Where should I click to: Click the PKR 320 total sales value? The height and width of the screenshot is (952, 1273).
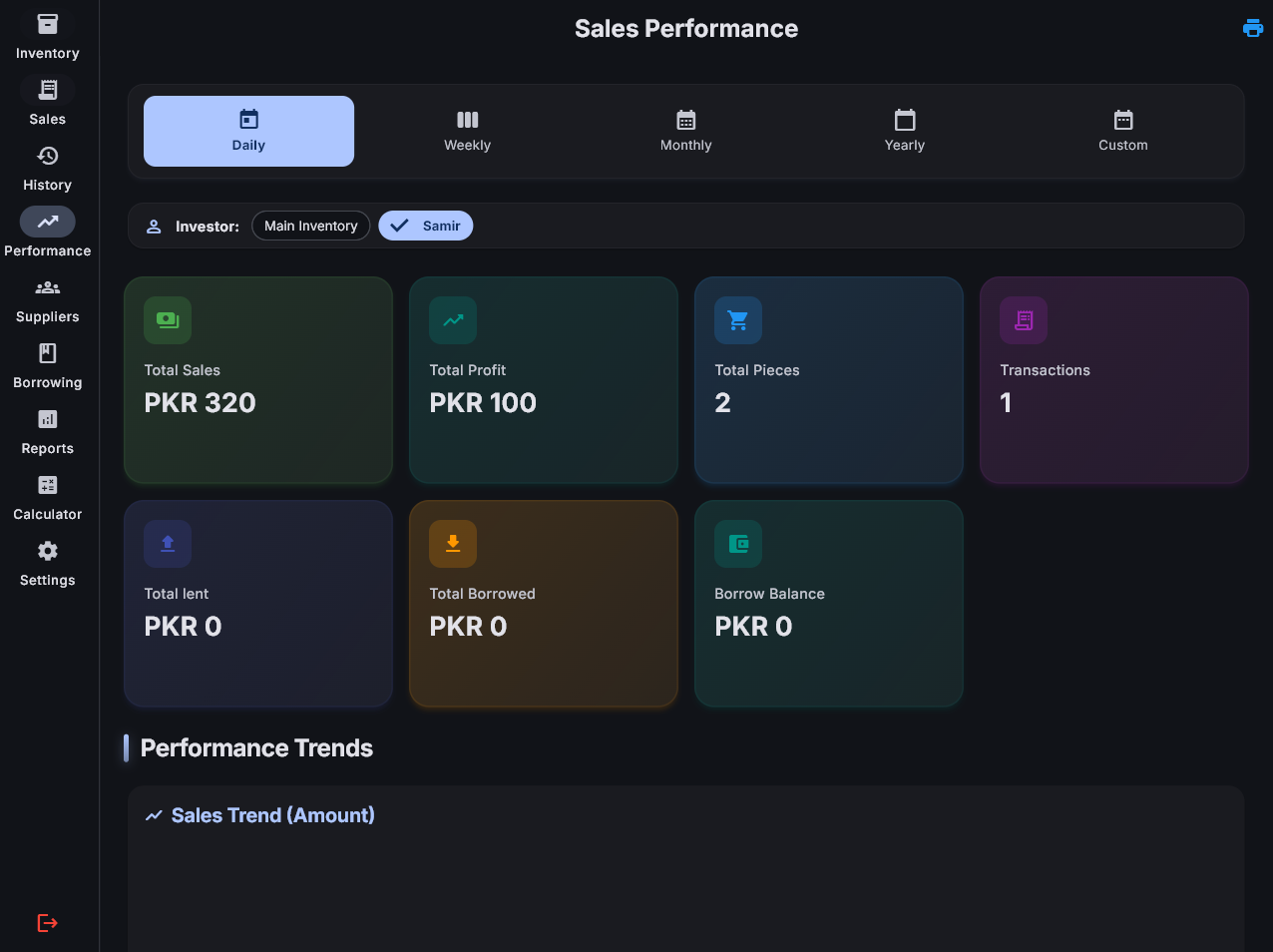pyautogui.click(x=200, y=402)
